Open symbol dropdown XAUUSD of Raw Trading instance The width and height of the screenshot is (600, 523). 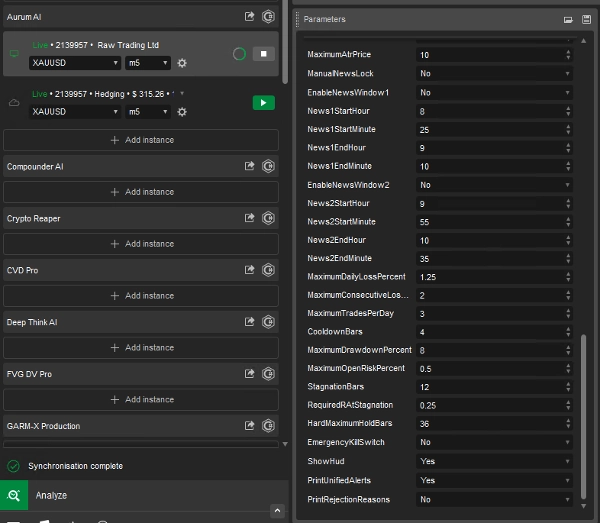click(x=75, y=63)
